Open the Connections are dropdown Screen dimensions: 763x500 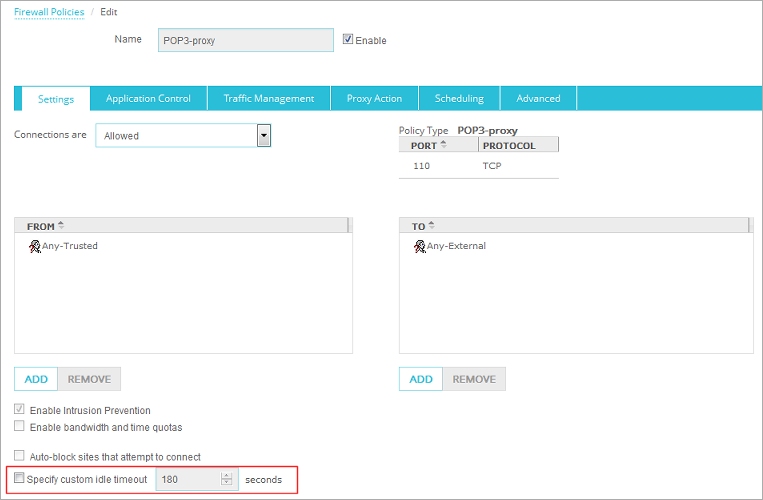point(264,136)
